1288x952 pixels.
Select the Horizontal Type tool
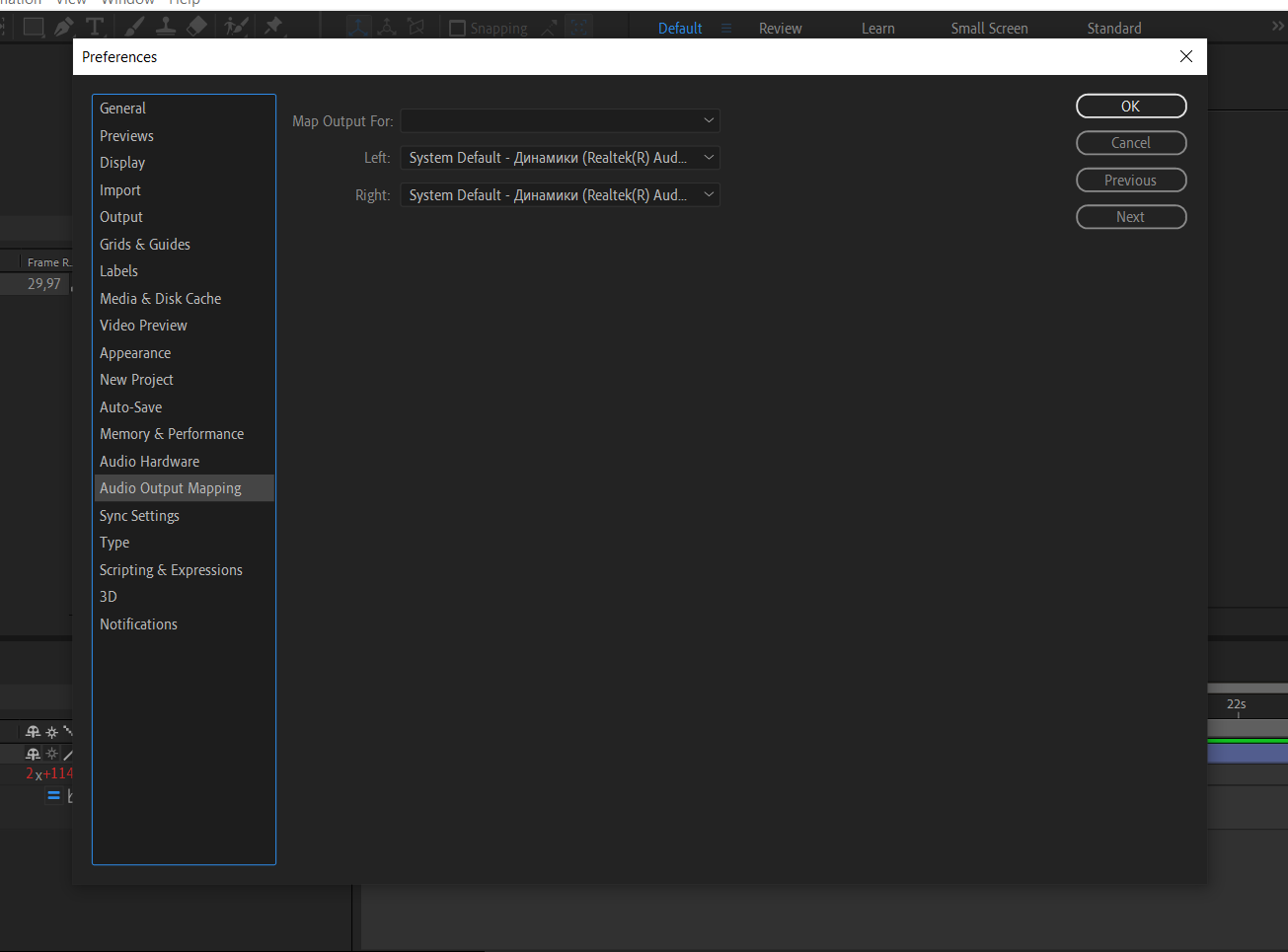pyautogui.click(x=95, y=28)
